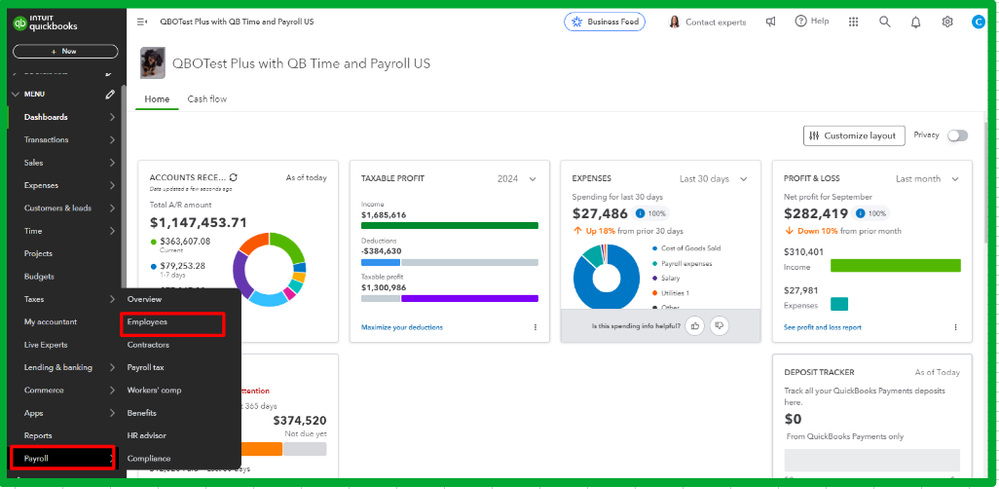The height and width of the screenshot is (489, 999).
Task: Open the notifications bell
Action: [916, 22]
